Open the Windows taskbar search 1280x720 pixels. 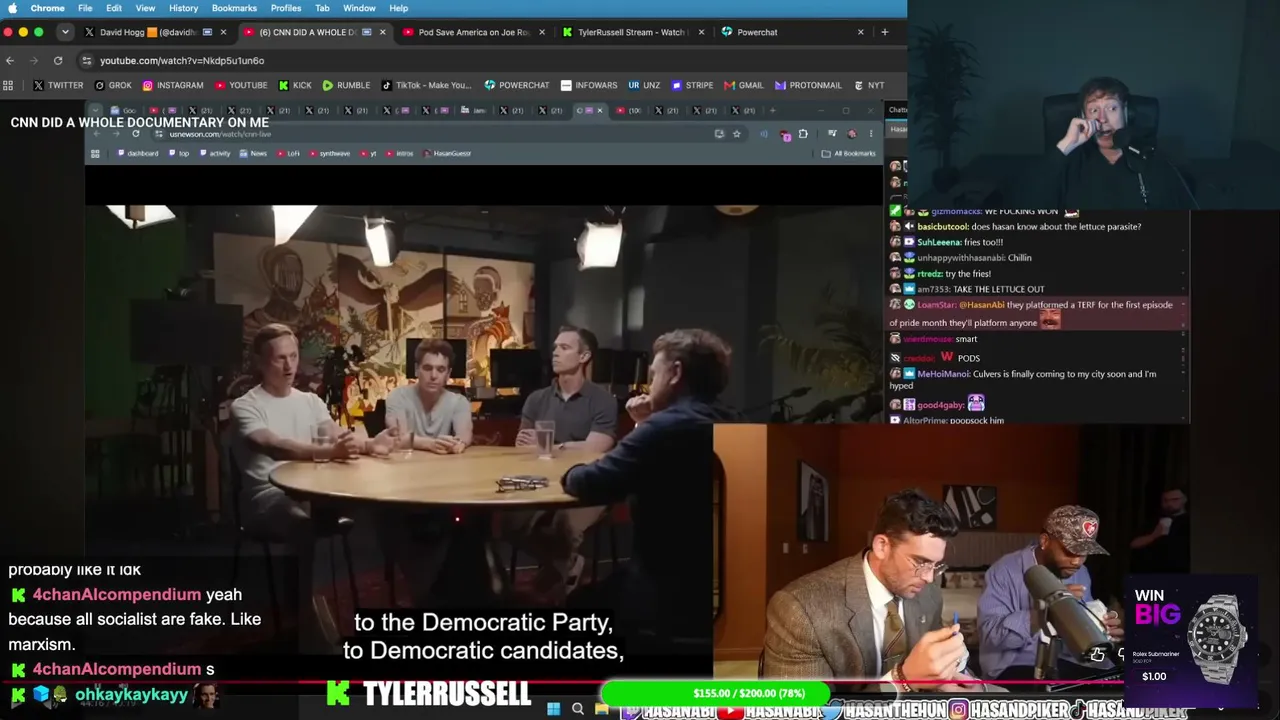[577, 709]
